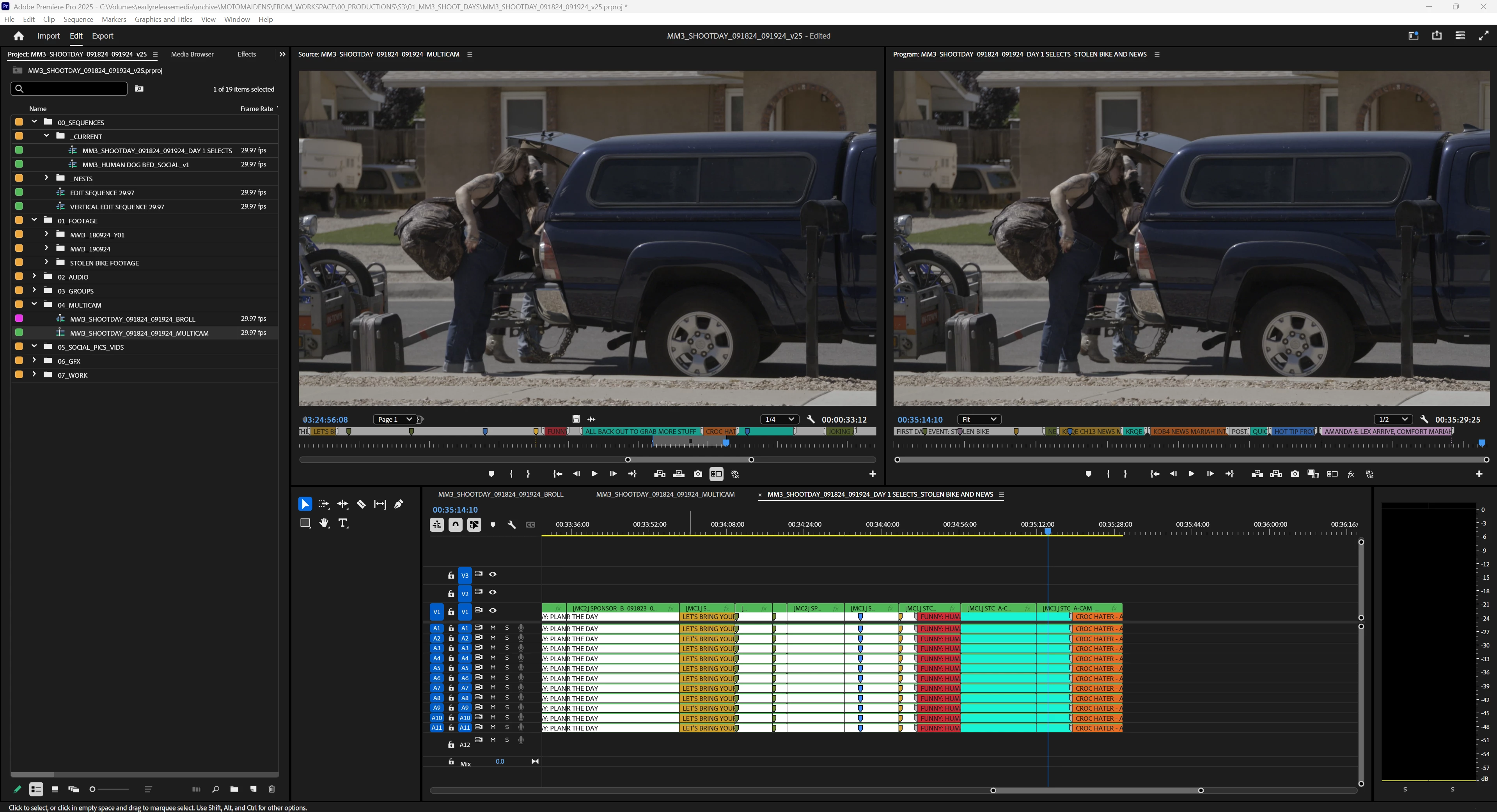Expand the 02_AUDIO bin
Screen dimensions: 1497x812
(34, 276)
